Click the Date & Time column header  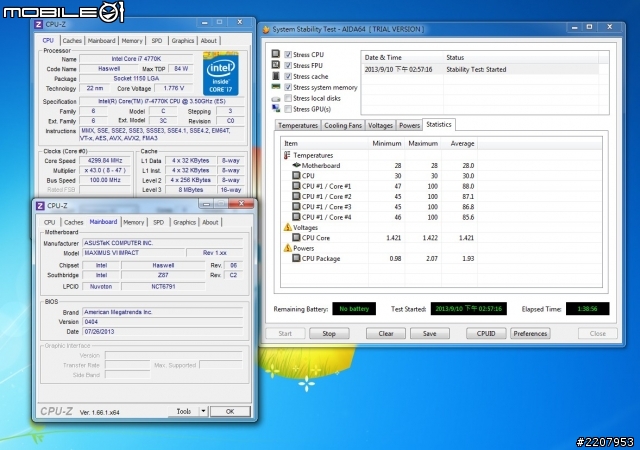[x=402, y=58]
